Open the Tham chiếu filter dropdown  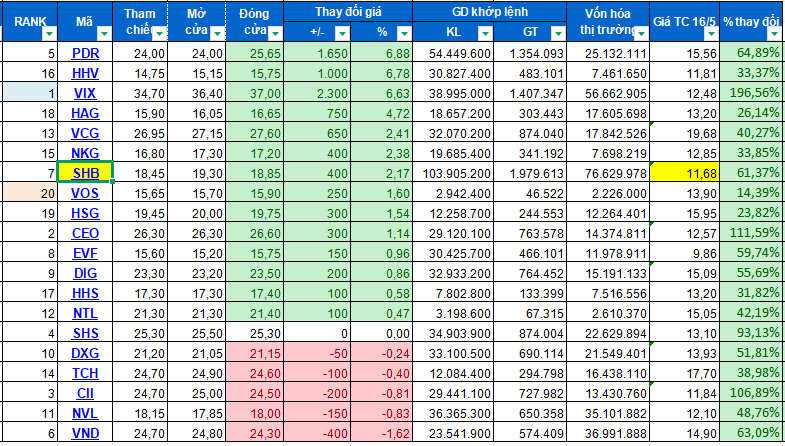coord(160,34)
